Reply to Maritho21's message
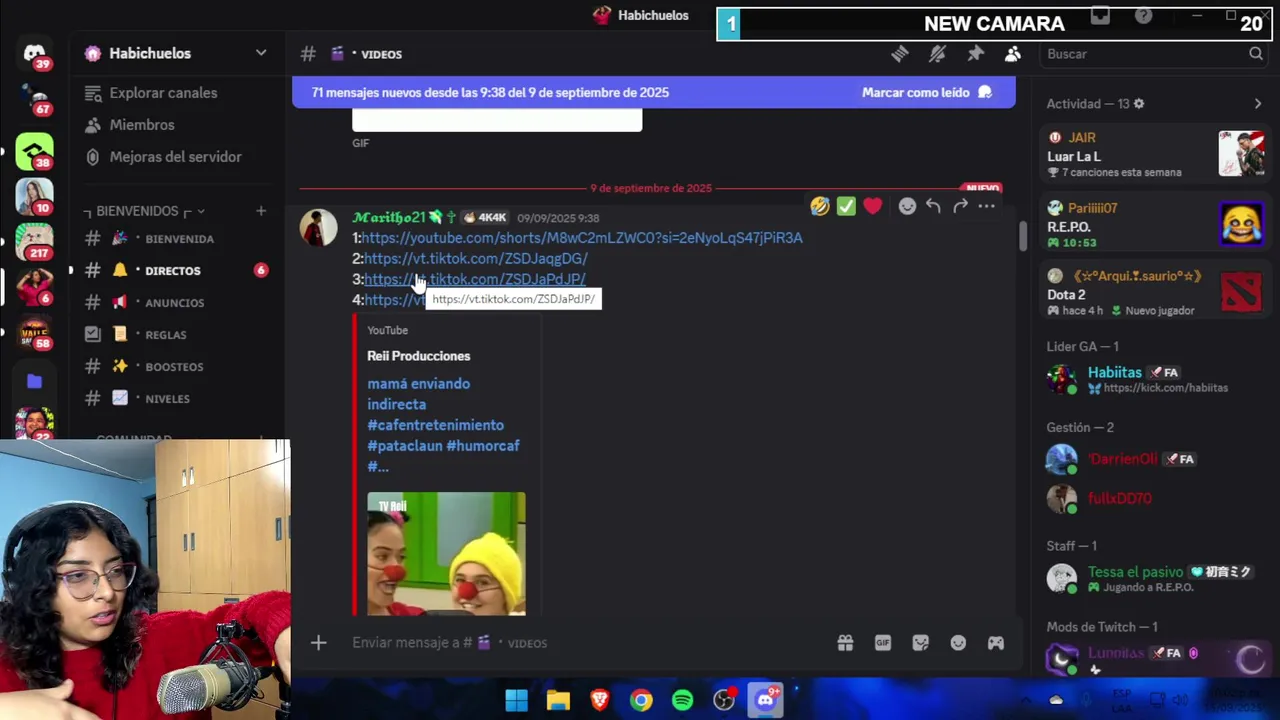This screenshot has height=720, width=1280. 933,206
